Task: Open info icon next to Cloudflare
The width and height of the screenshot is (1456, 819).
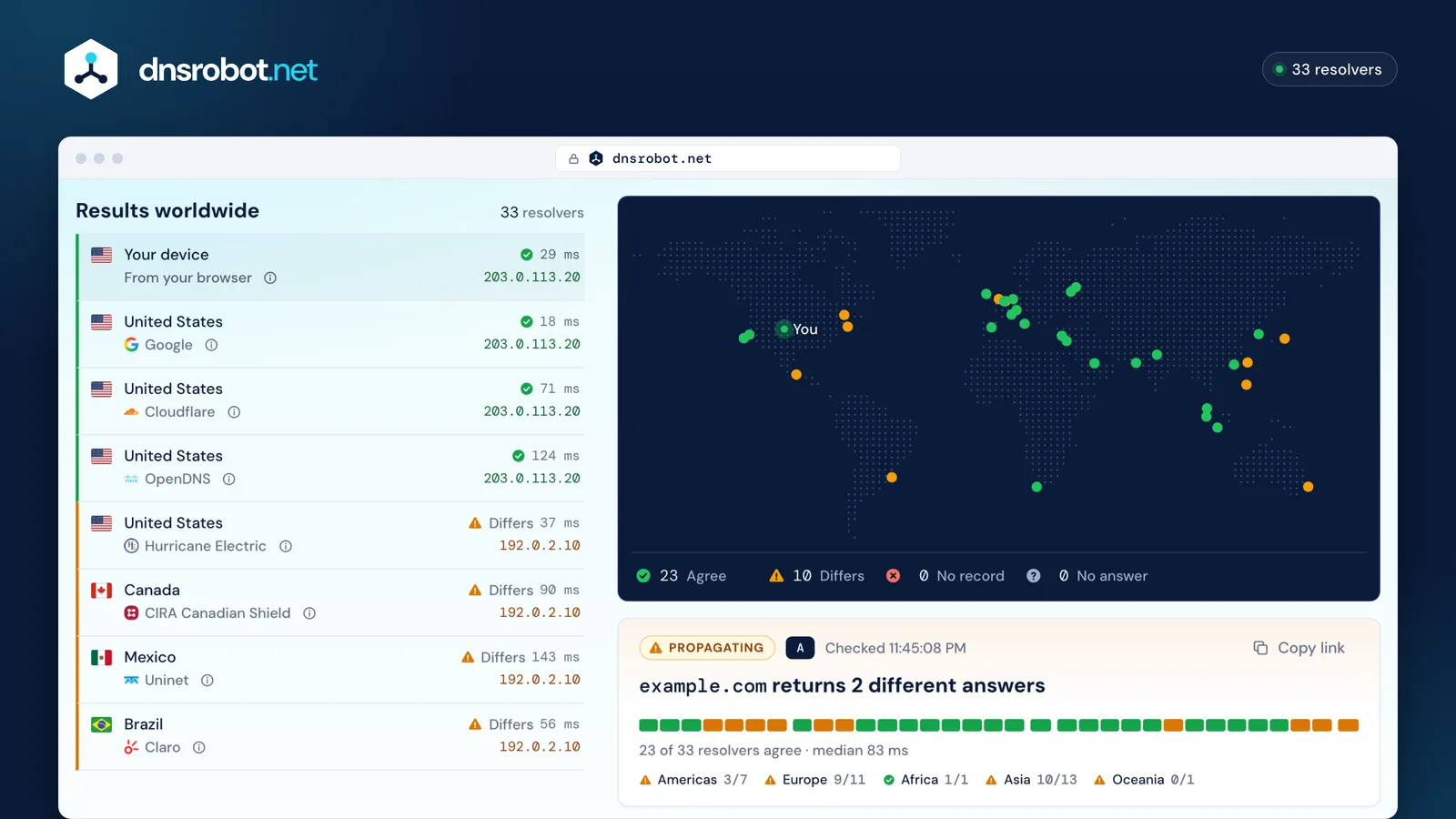Action: click(x=234, y=412)
